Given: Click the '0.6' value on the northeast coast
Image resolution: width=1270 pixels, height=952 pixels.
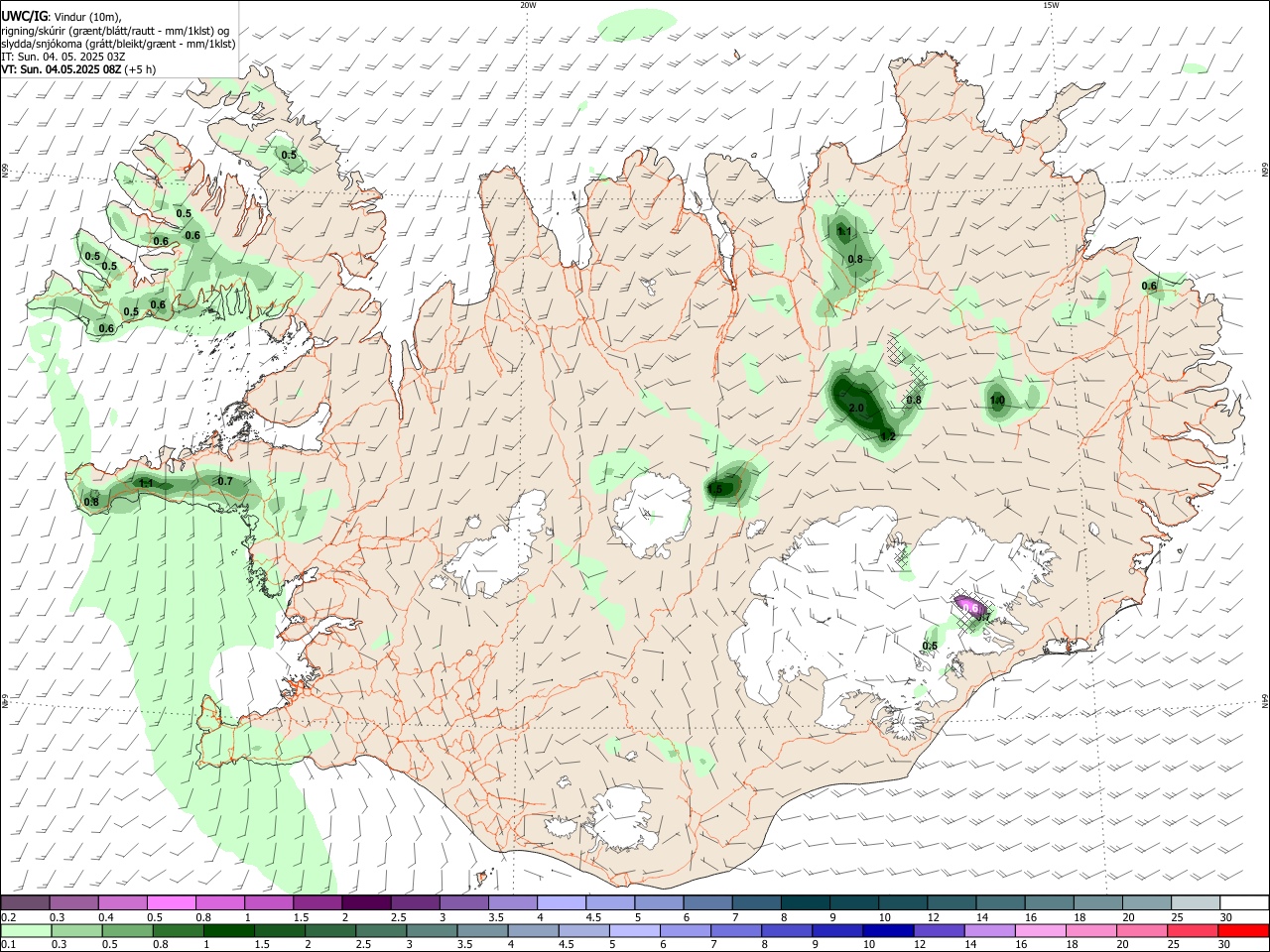Looking at the screenshot, I should (x=1149, y=286).
